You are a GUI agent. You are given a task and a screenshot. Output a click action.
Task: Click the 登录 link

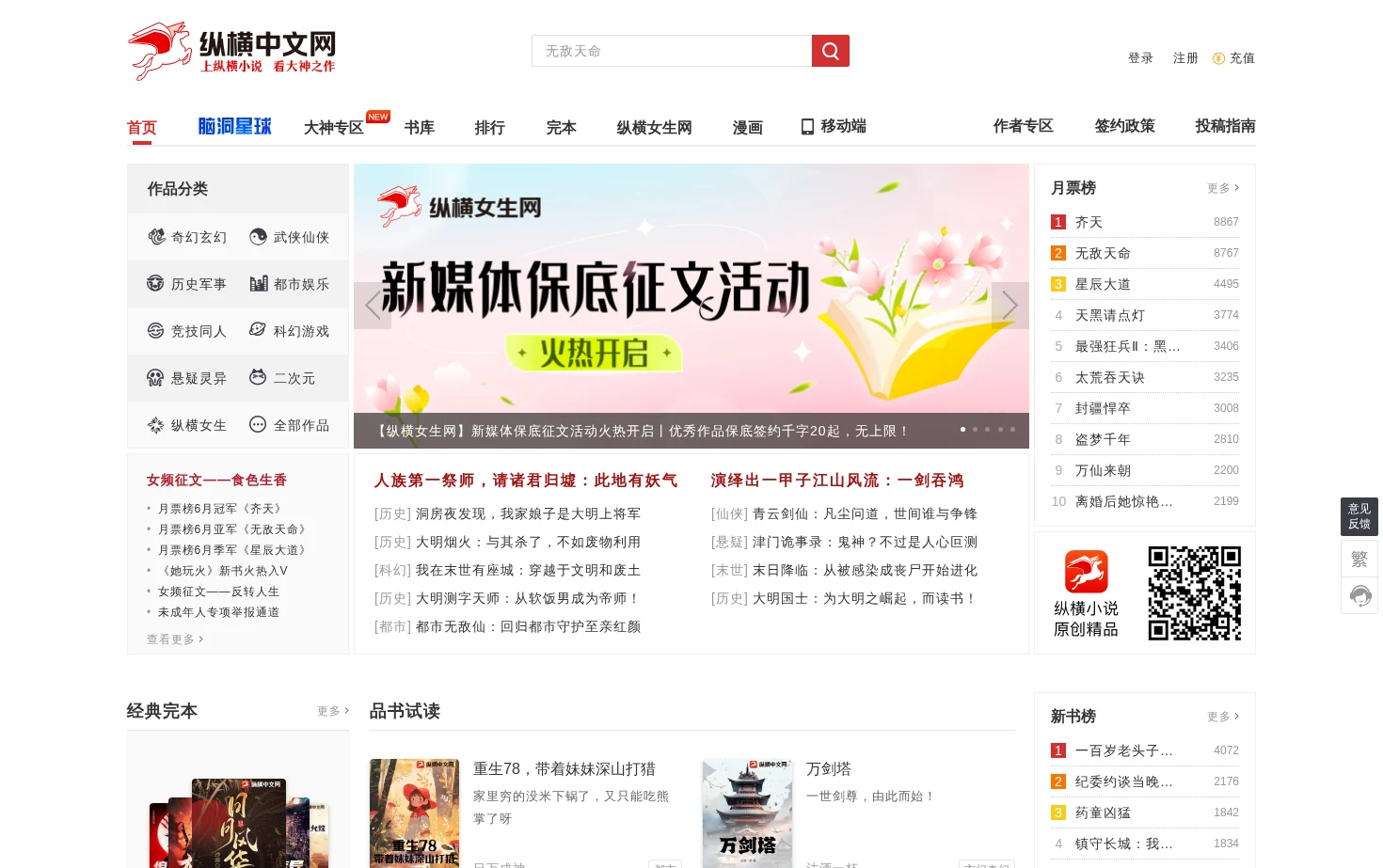tap(1140, 58)
